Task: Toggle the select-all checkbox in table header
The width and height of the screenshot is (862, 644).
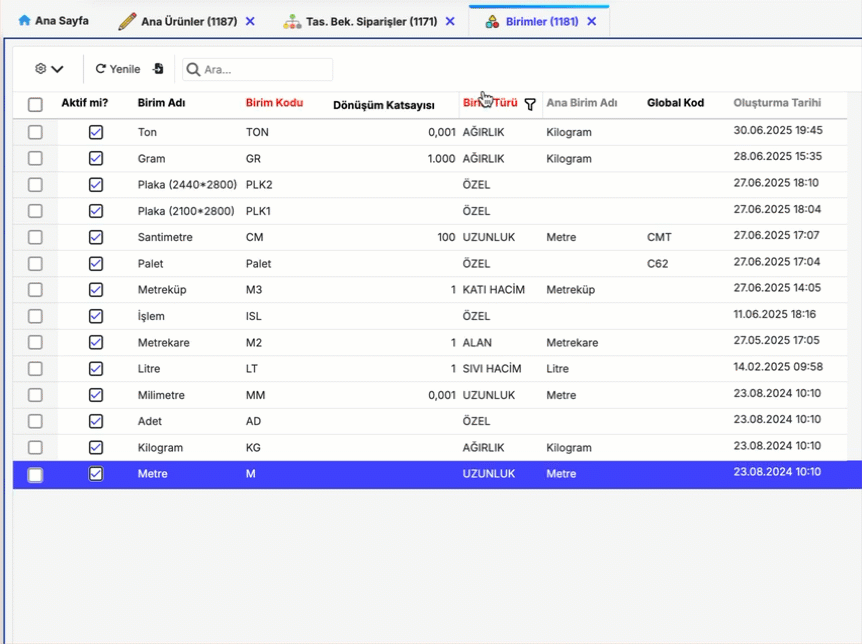Action: point(35,104)
